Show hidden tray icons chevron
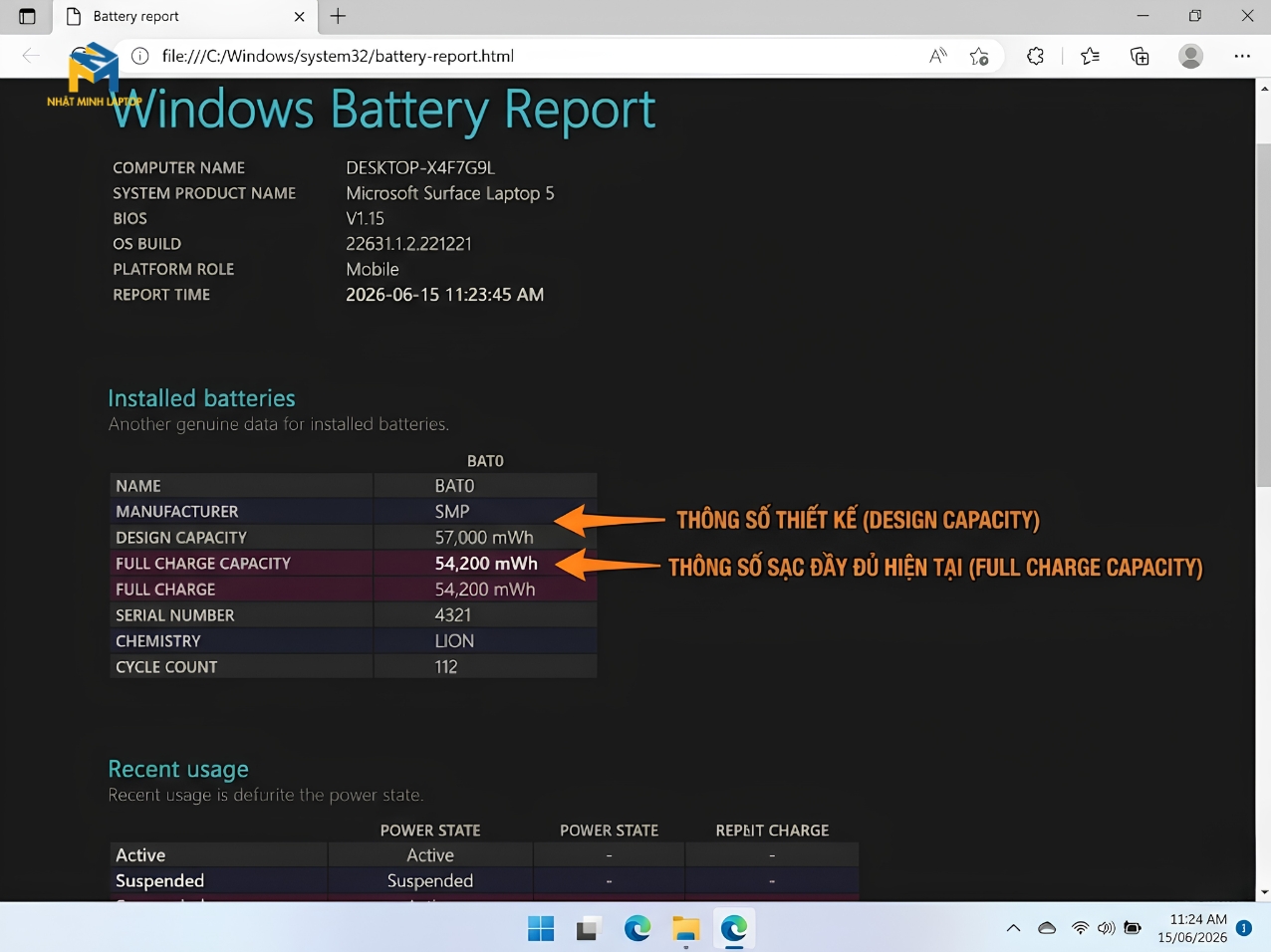1271x952 pixels. 1013,928
